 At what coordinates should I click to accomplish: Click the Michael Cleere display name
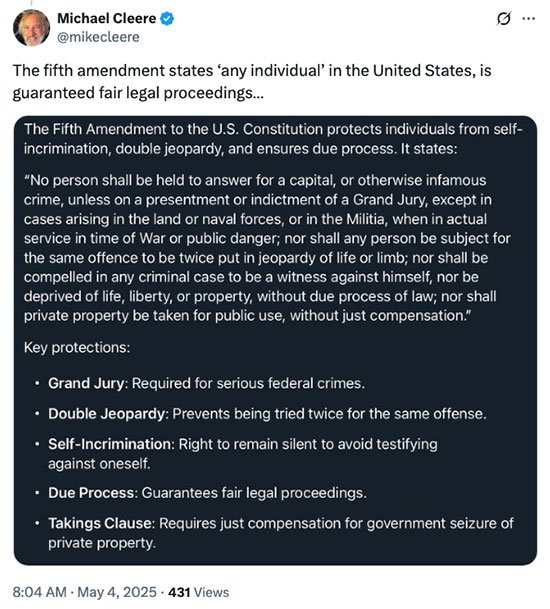[107, 18]
